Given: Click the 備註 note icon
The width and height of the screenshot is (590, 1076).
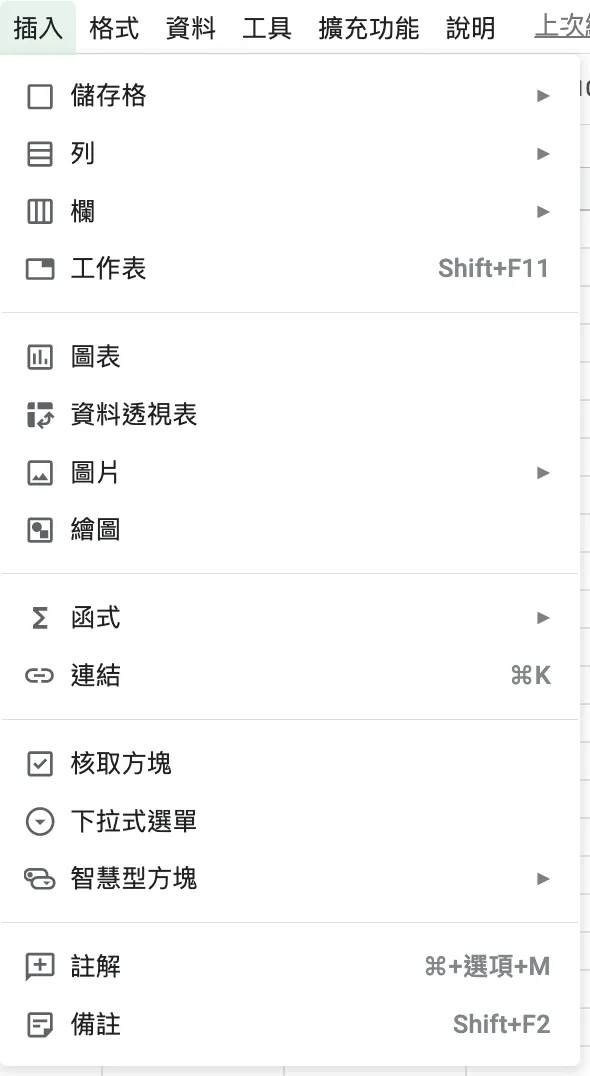Looking at the screenshot, I should coord(38,1025).
